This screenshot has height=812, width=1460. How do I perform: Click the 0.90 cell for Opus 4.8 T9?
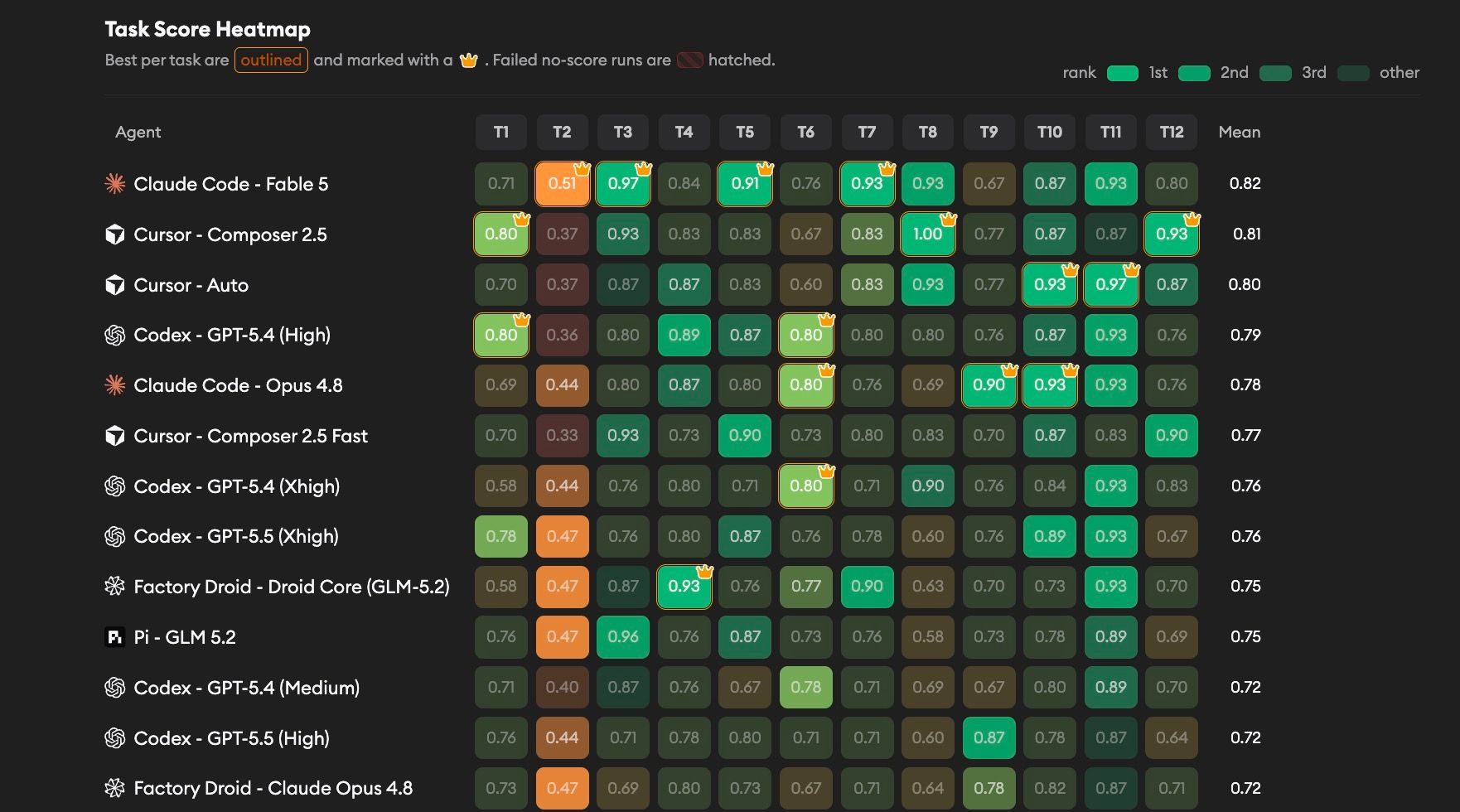coord(989,385)
